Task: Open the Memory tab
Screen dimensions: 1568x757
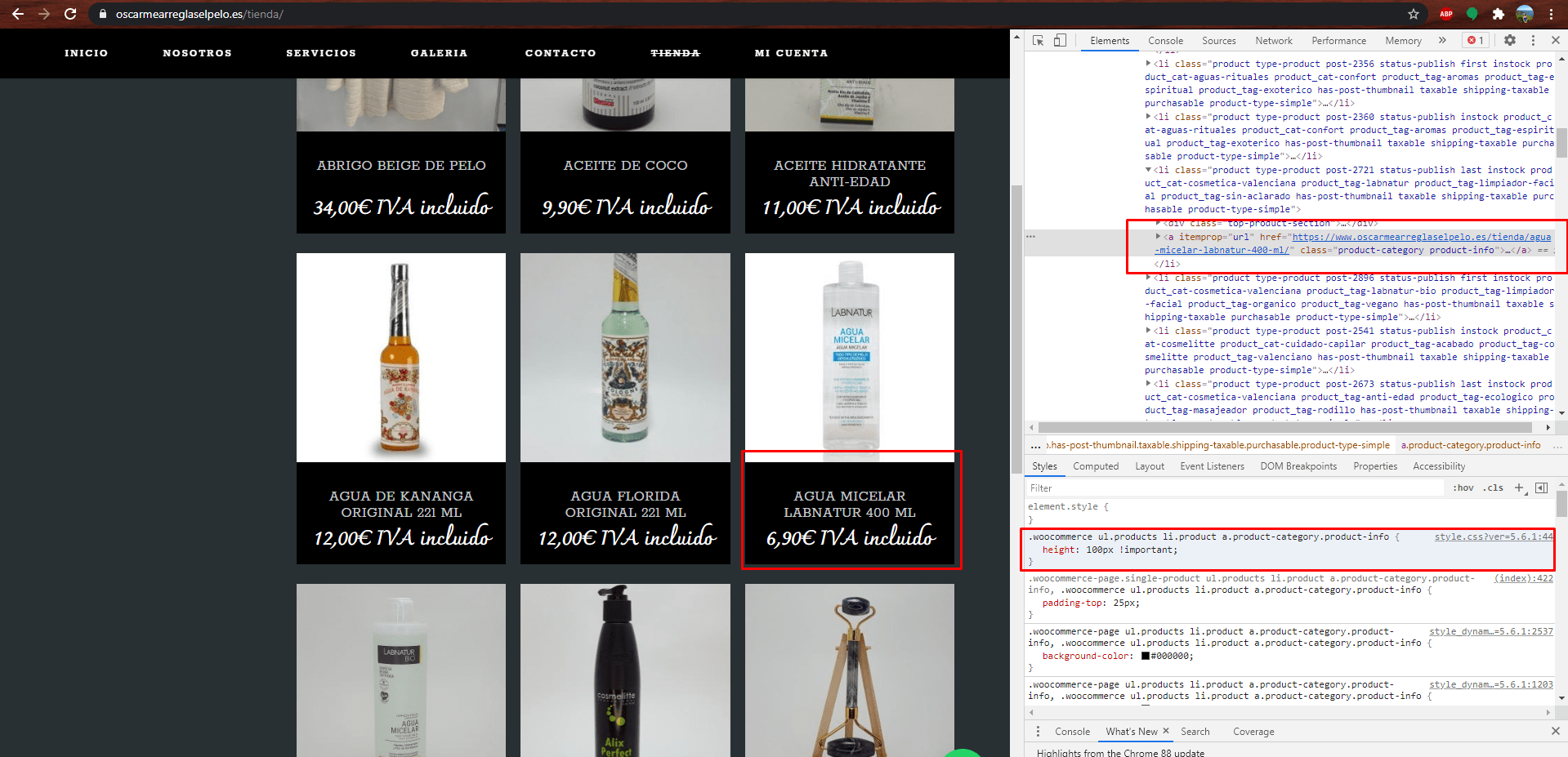Action: tap(1403, 41)
